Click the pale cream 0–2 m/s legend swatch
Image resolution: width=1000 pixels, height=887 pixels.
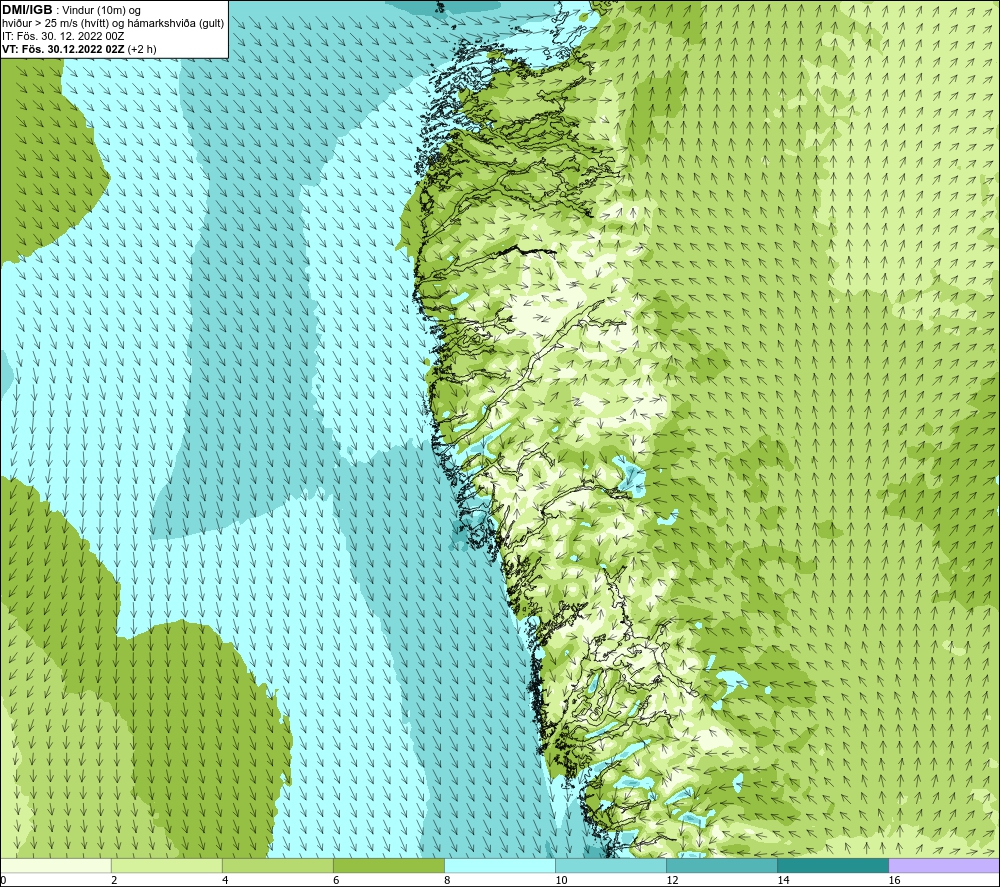tap(55, 865)
